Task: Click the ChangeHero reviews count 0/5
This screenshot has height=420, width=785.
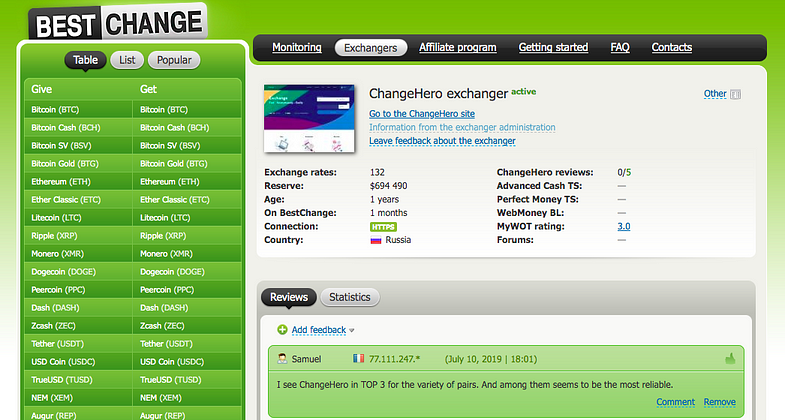Action: [x=624, y=172]
